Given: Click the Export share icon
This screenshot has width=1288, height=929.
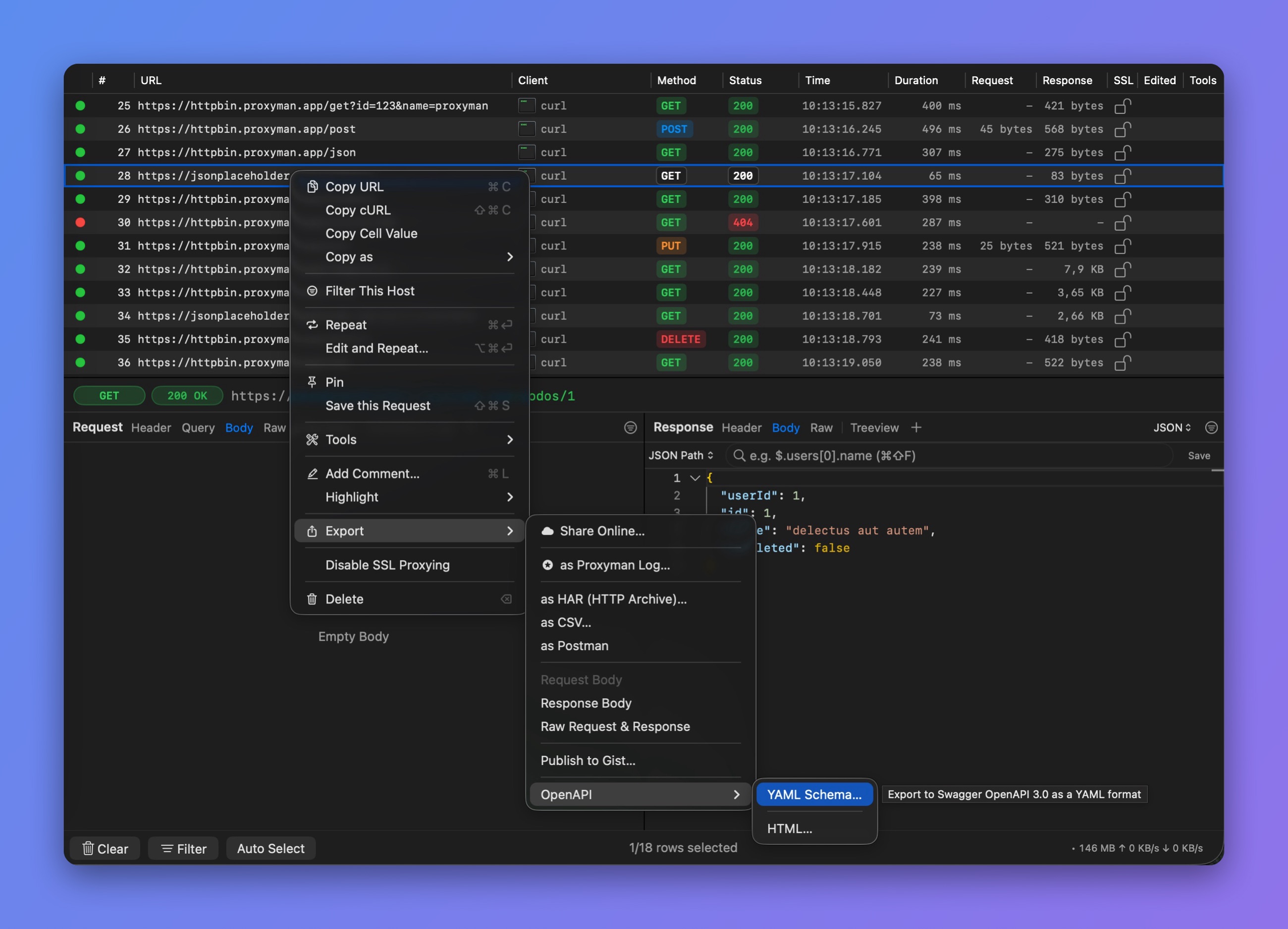Looking at the screenshot, I should pos(312,531).
